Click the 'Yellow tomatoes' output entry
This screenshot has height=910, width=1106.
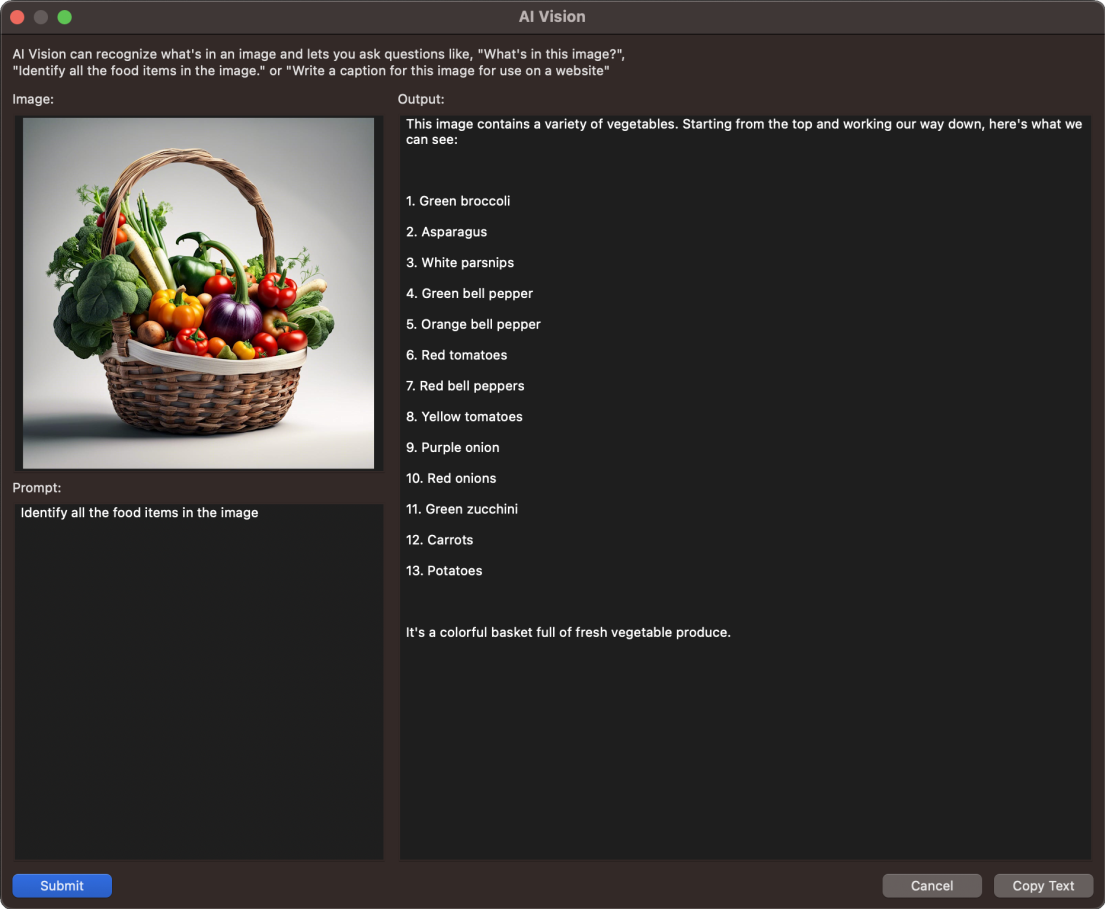[x=464, y=416]
